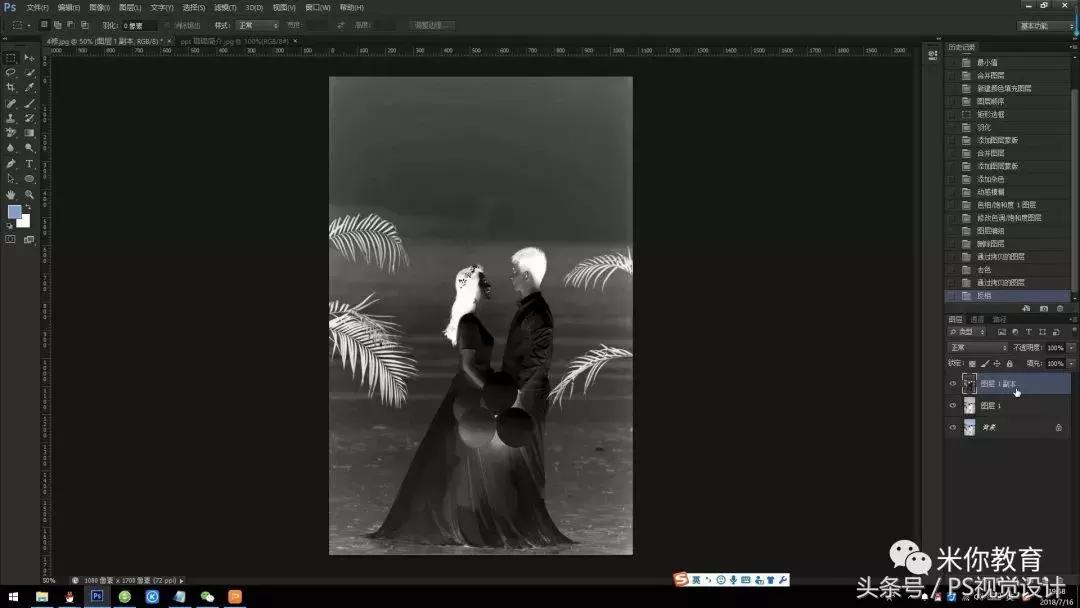Open the layer blend mode dropdown (正常)
1080x608 pixels.
coord(978,348)
